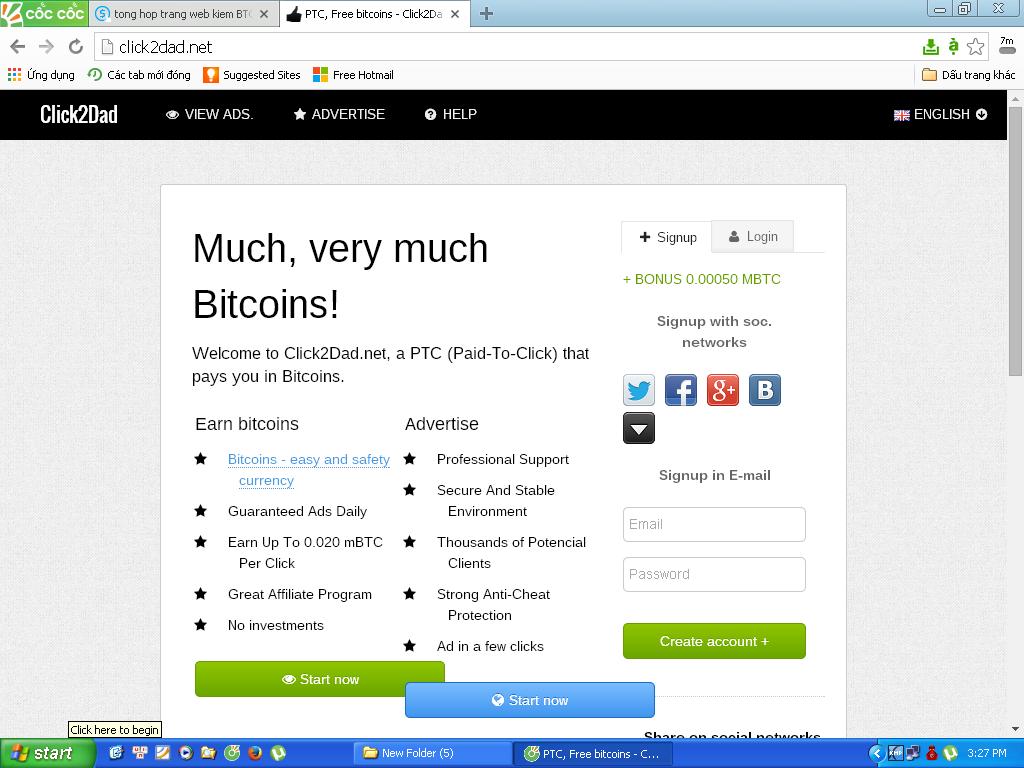1024x768 pixels.
Task: Switch to 'New Folder (5)' taskbar window
Action: [x=433, y=753]
